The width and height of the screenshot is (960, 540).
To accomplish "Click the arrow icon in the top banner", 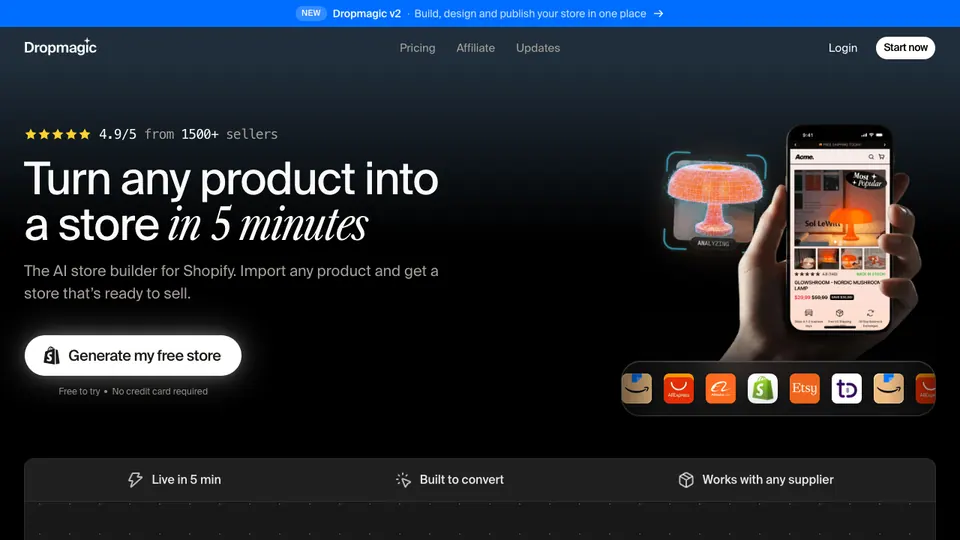I will click(x=658, y=13).
